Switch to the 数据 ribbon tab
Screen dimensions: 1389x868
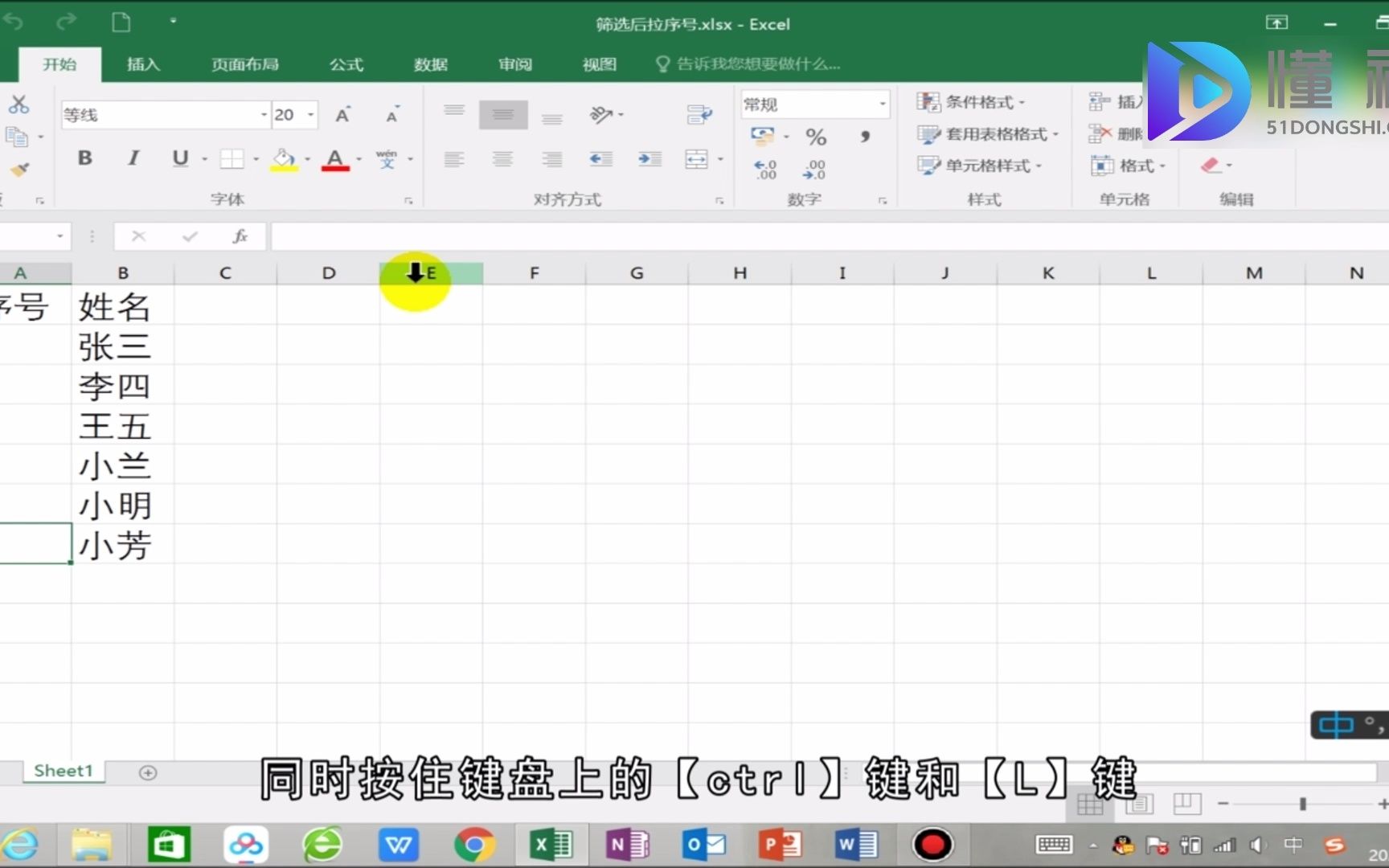430,64
